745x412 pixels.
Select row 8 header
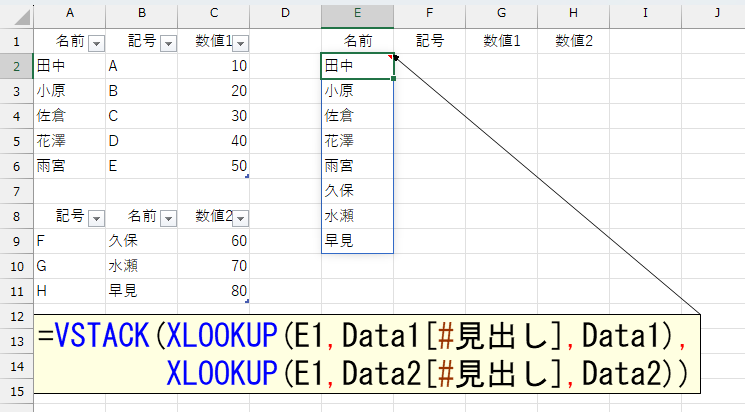tap(17, 216)
